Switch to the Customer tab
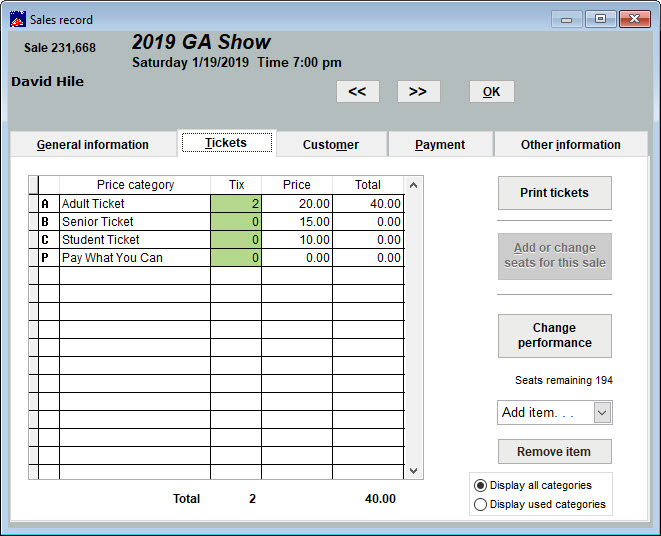The image size is (661, 536). (x=331, y=145)
